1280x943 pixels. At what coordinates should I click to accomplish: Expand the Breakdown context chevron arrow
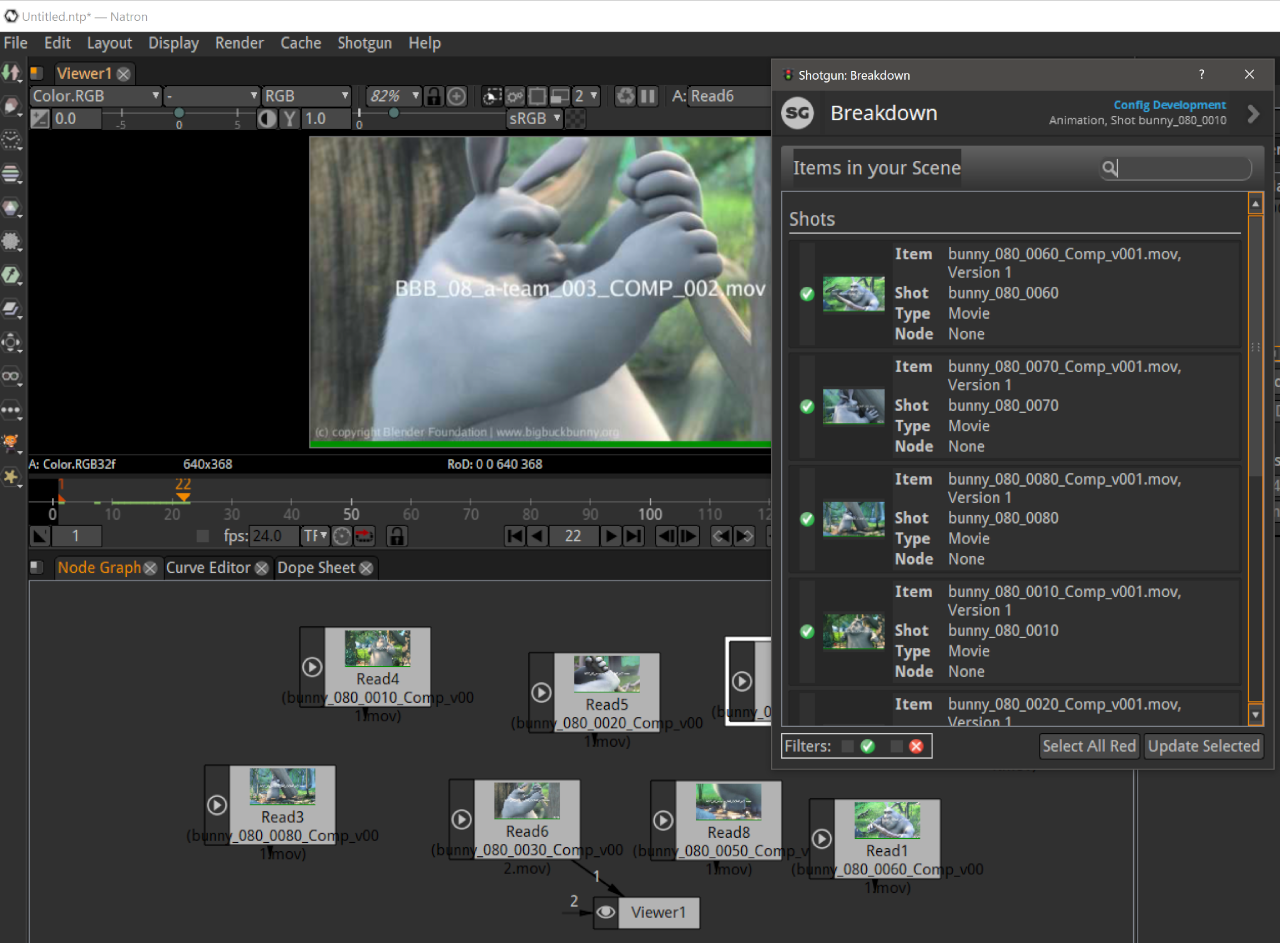coord(1253,114)
